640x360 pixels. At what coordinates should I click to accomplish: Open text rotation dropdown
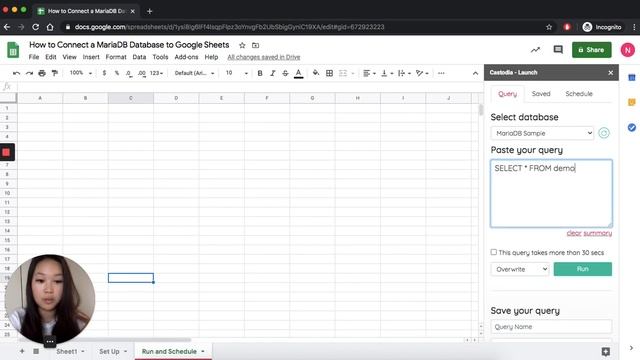tap(422, 73)
